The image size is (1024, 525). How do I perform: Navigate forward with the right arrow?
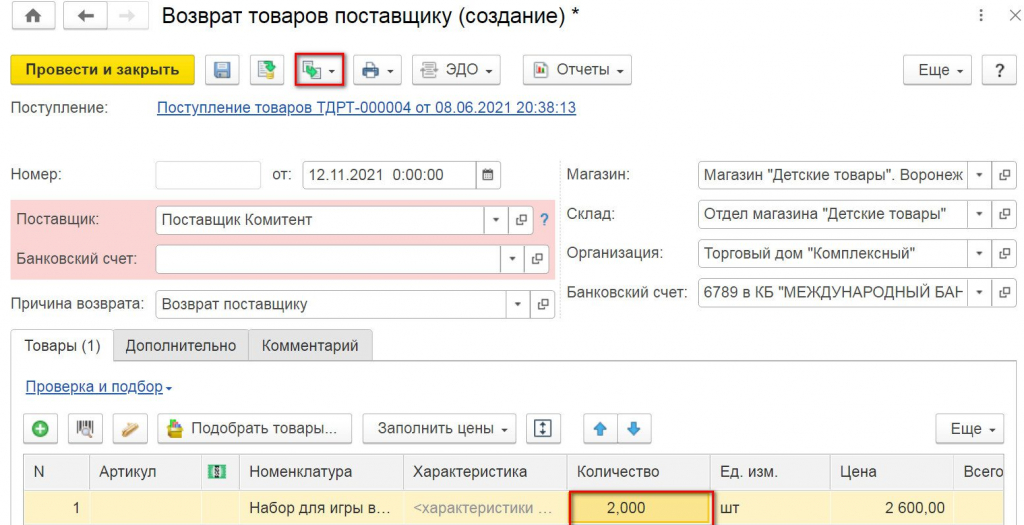(x=127, y=17)
